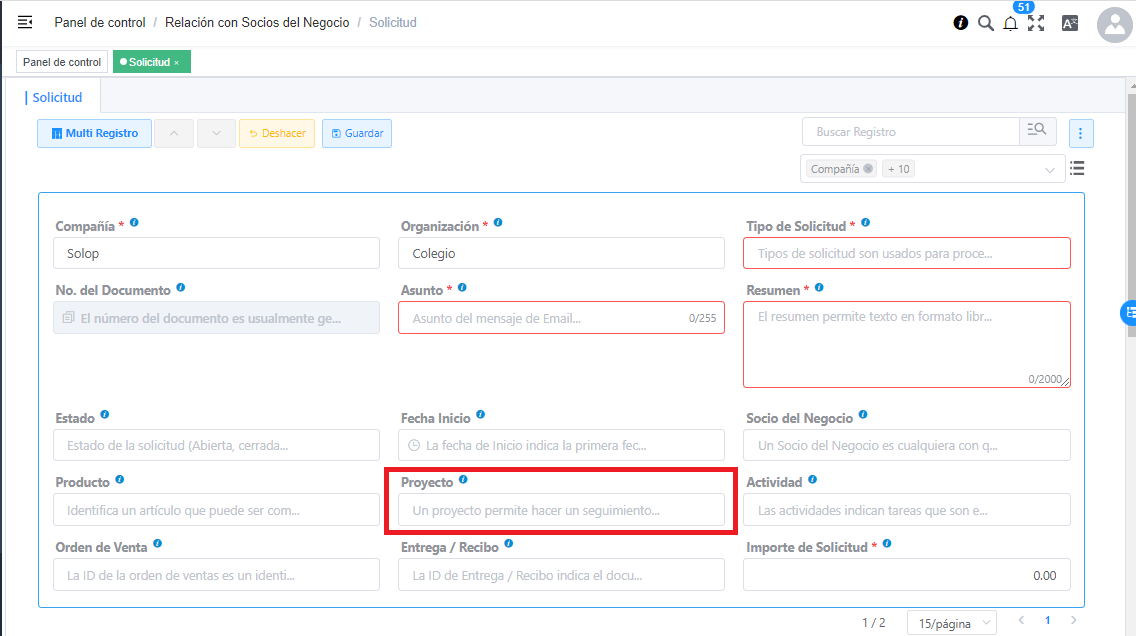The width and height of the screenshot is (1136, 636).
Task: Go to previous record with up chevron
Action: [175, 134]
